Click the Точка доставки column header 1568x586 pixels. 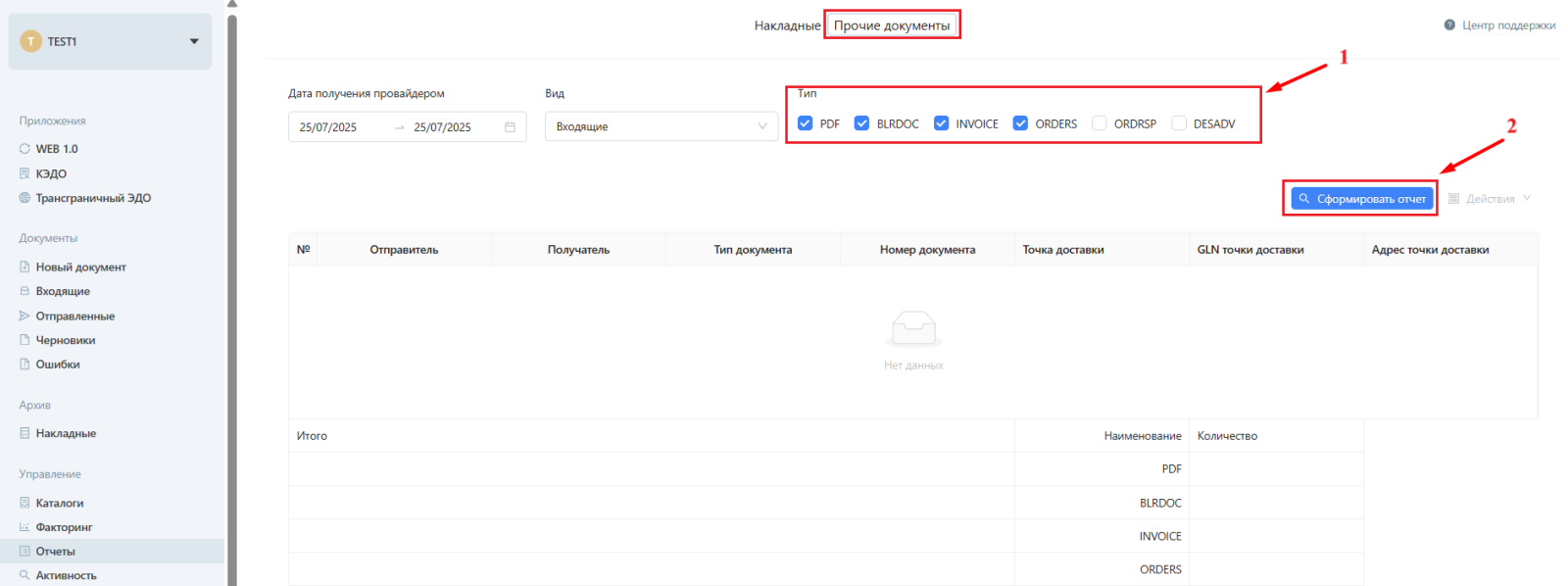(1102, 250)
